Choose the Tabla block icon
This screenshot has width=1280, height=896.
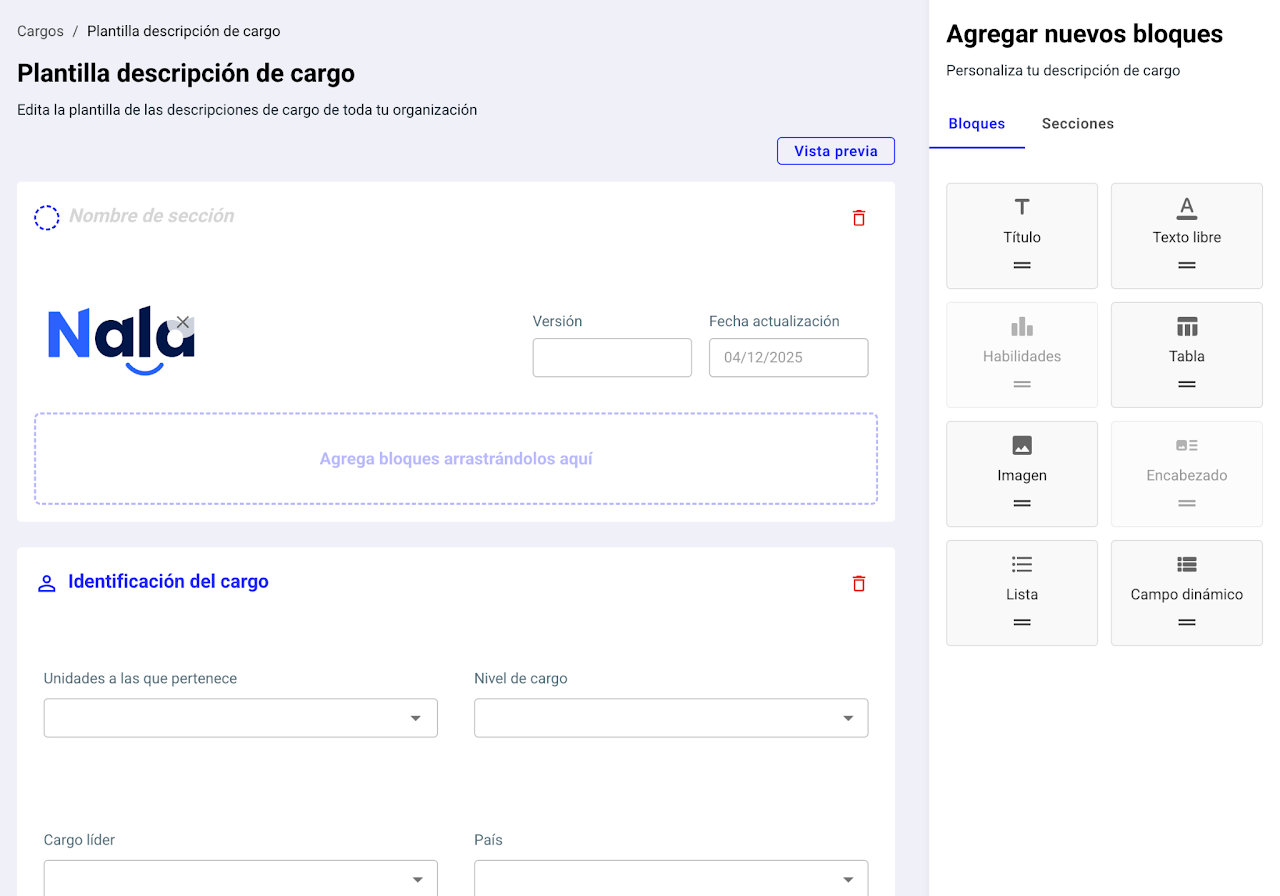1186,327
